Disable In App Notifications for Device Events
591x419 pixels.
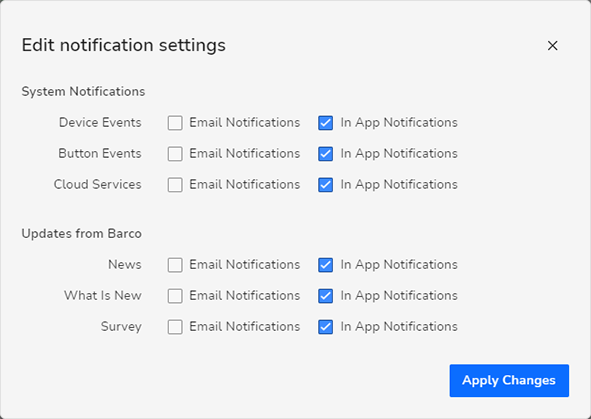(x=325, y=123)
